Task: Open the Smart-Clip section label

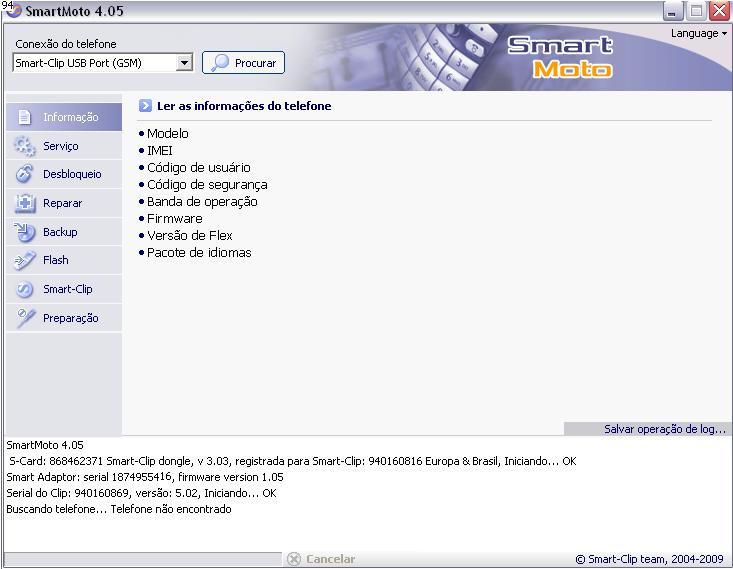Action: coord(68,289)
